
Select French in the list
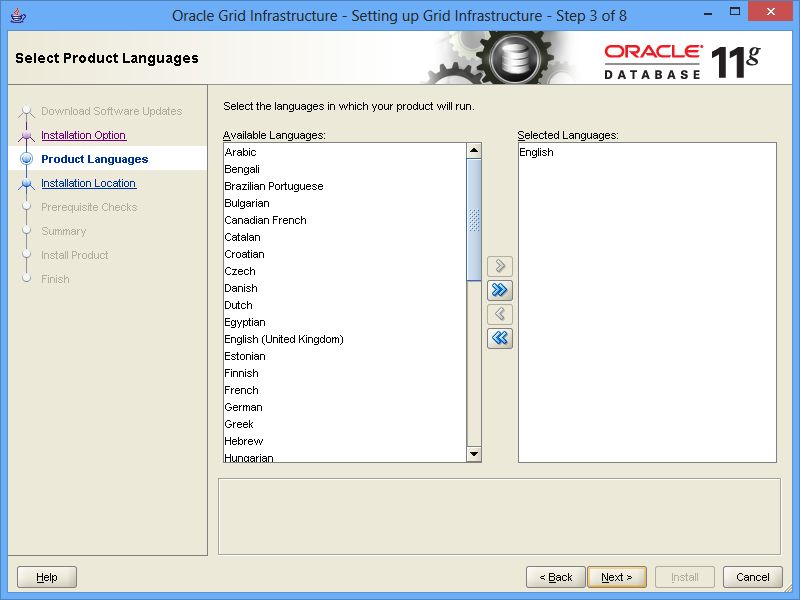pos(345,390)
